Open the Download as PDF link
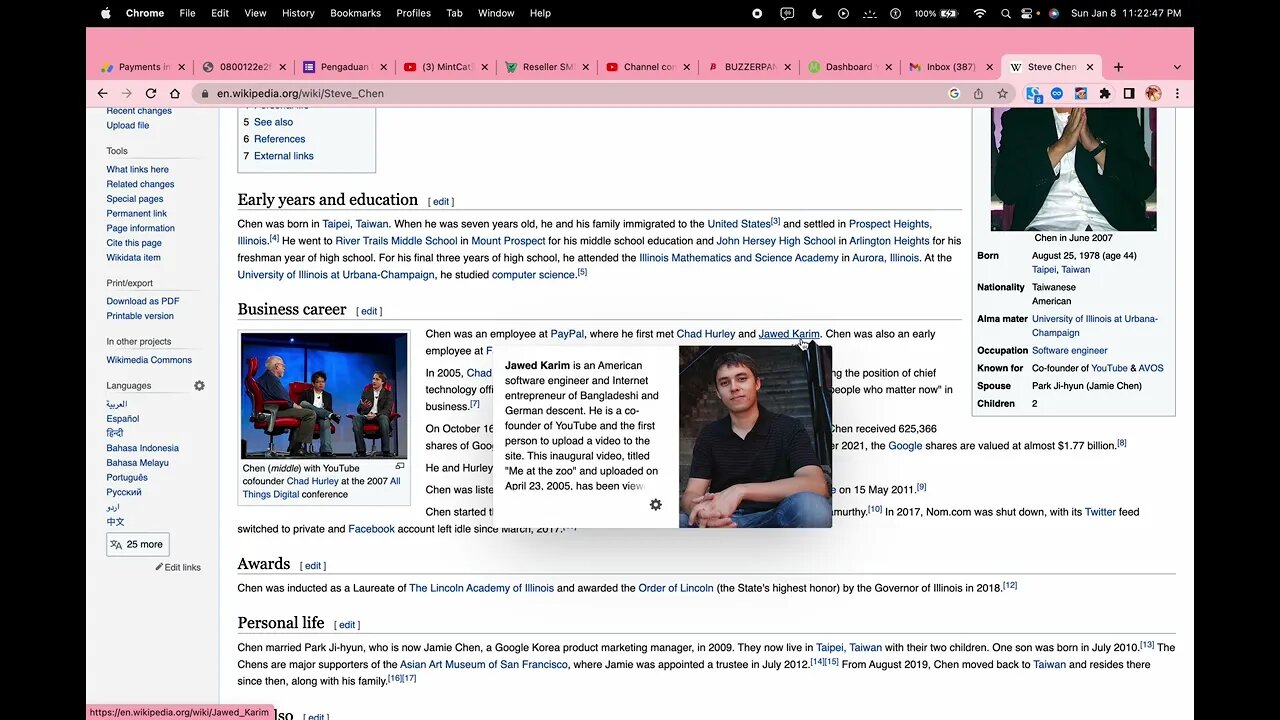Viewport: 1280px width, 720px height. (143, 301)
